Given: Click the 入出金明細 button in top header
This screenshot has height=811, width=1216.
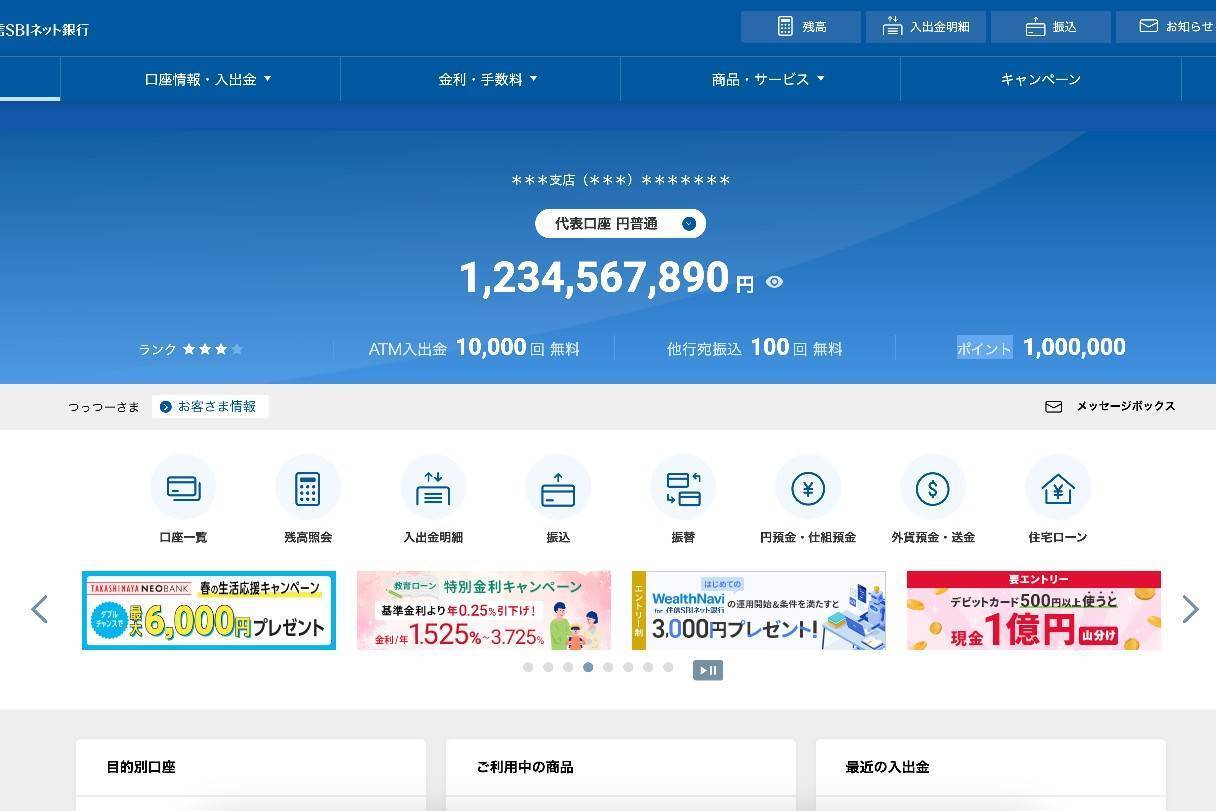Looking at the screenshot, I should 926,27.
